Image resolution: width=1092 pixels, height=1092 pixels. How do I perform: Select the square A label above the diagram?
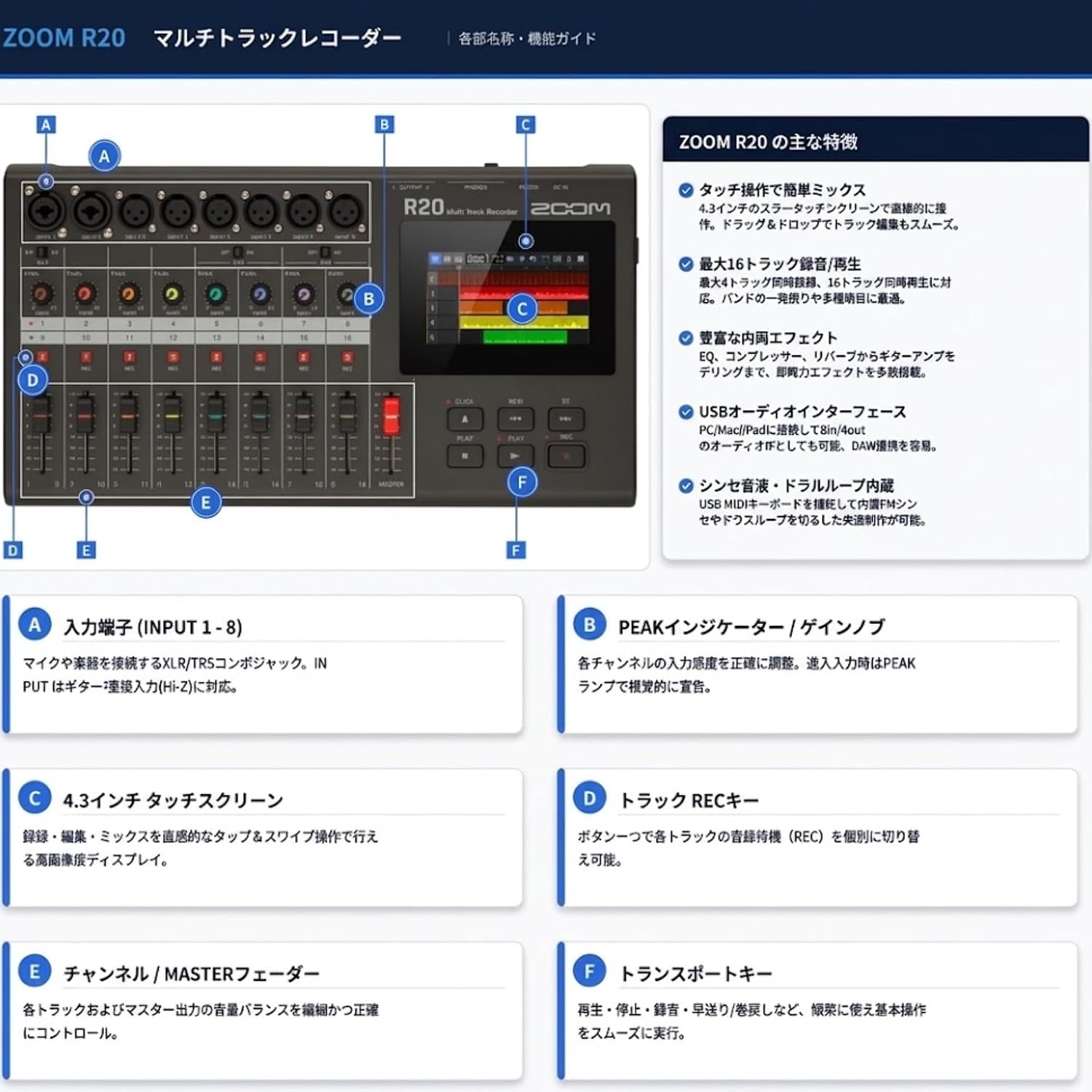pos(46,124)
